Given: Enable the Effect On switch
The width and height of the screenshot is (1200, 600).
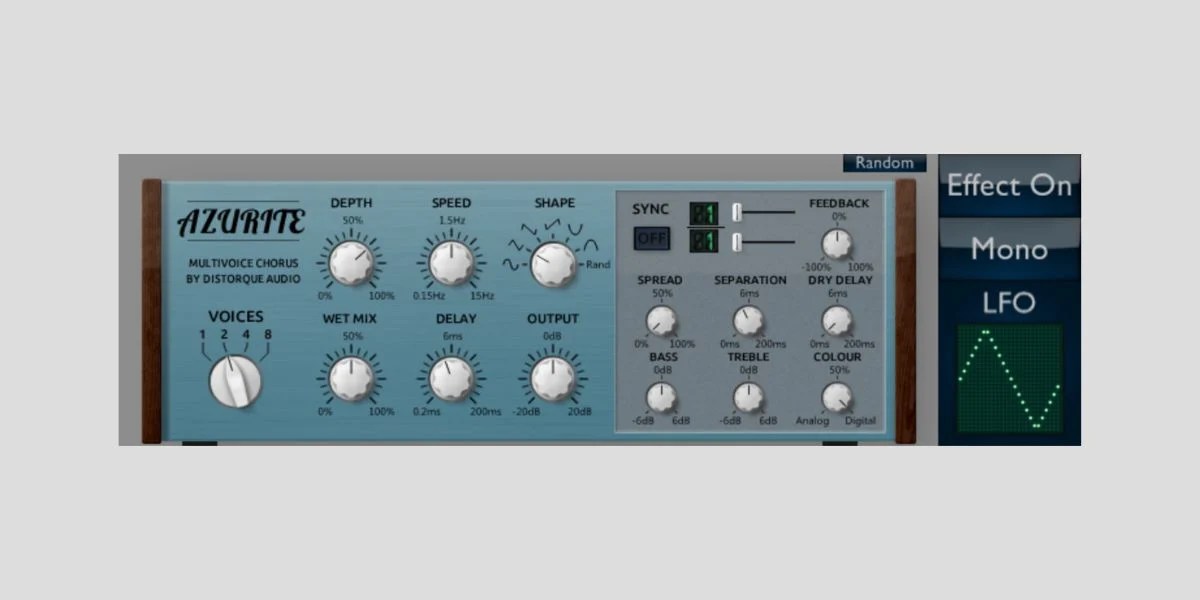Looking at the screenshot, I should click(1009, 186).
